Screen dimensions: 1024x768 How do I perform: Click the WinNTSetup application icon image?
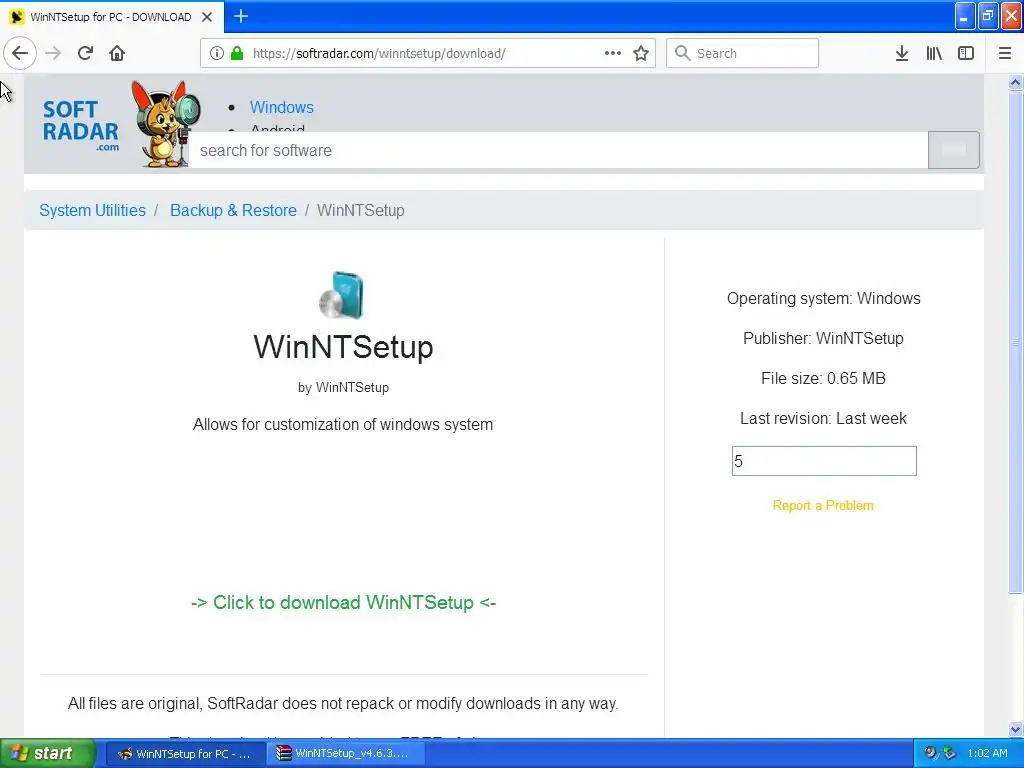(x=342, y=295)
